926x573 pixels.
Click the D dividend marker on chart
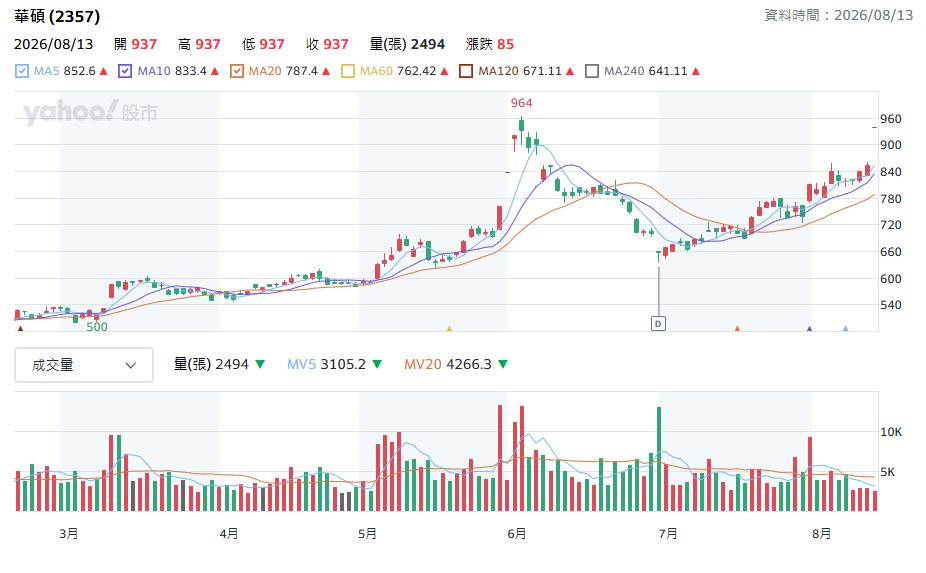point(658,323)
